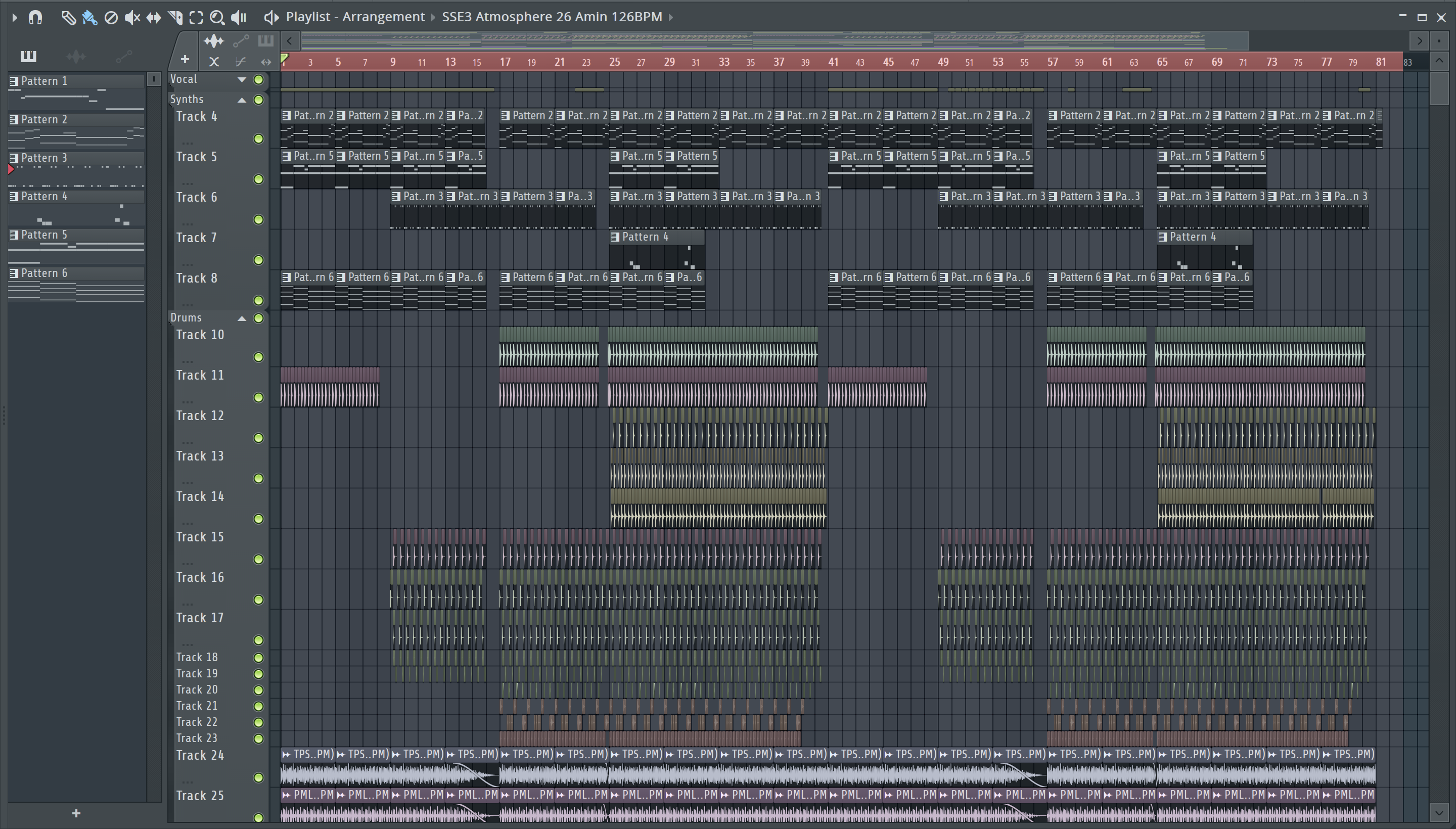Expand the Vocal track group
Screen dimensions: 1456x829
click(242, 80)
